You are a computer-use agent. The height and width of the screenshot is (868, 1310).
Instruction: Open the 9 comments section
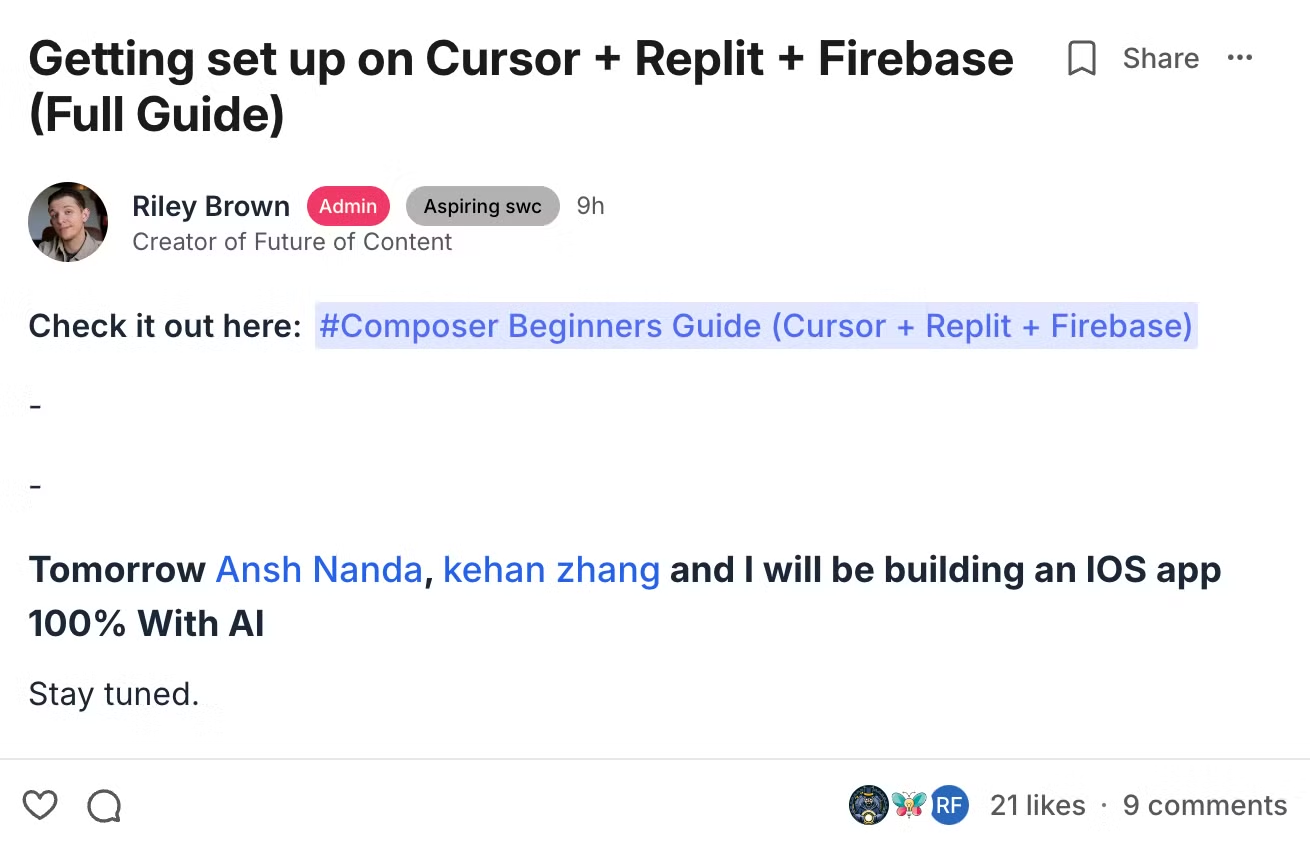click(1204, 805)
